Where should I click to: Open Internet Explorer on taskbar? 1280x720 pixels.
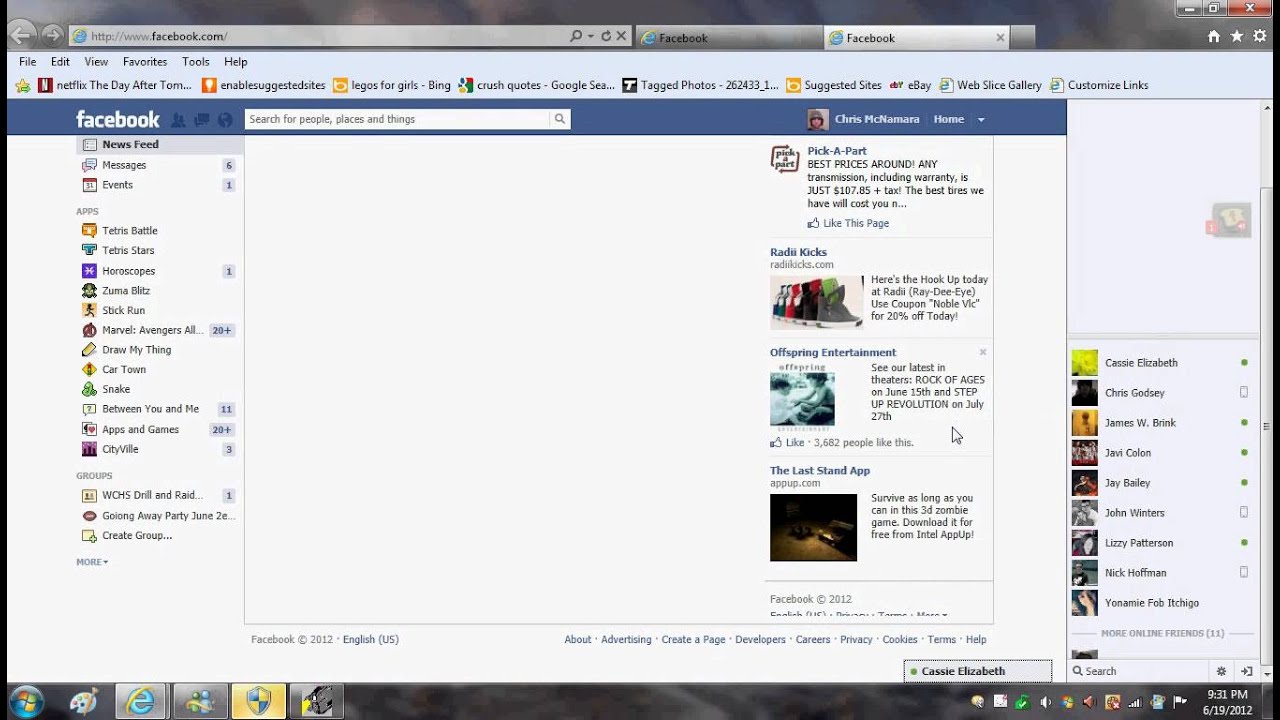pyautogui.click(x=141, y=702)
